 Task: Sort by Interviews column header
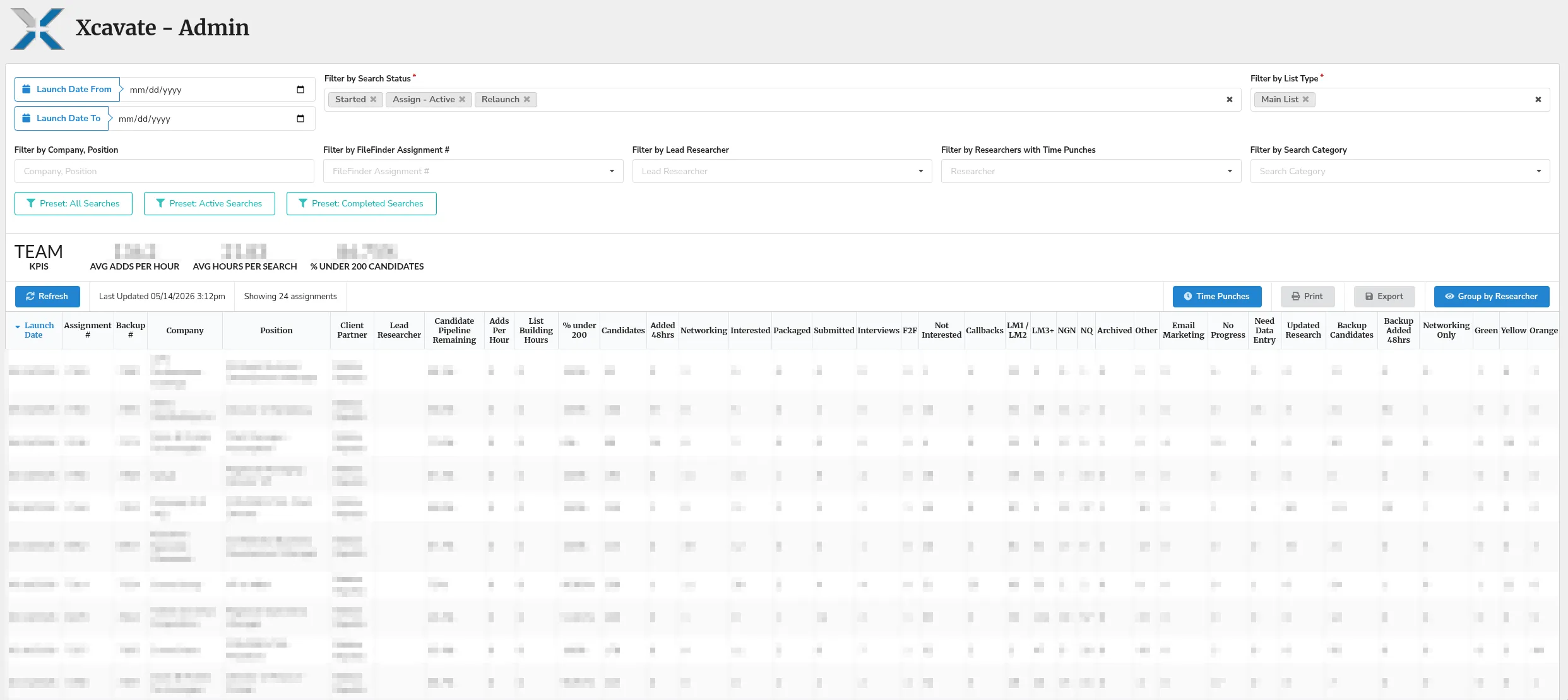click(879, 330)
